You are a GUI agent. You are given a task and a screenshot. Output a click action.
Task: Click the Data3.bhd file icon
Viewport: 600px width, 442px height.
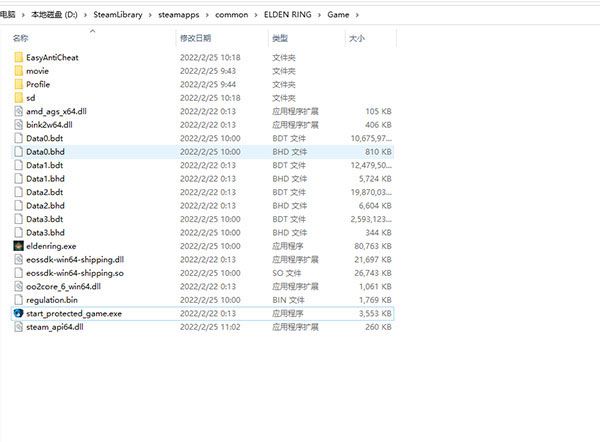click(x=19, y=232)
